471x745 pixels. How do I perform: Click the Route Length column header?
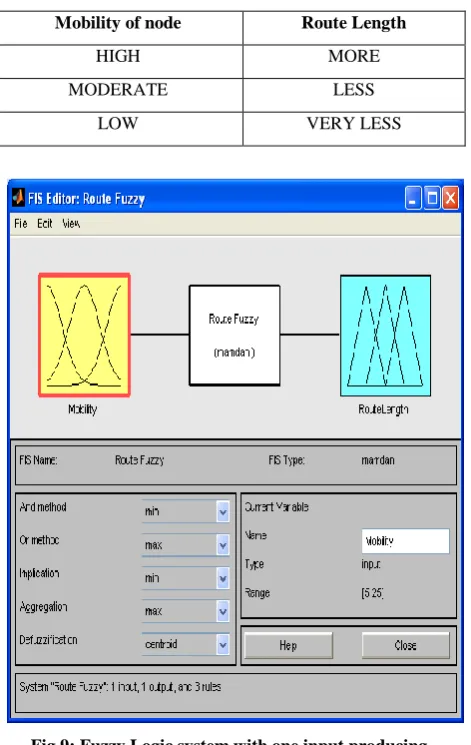[354, 22]
